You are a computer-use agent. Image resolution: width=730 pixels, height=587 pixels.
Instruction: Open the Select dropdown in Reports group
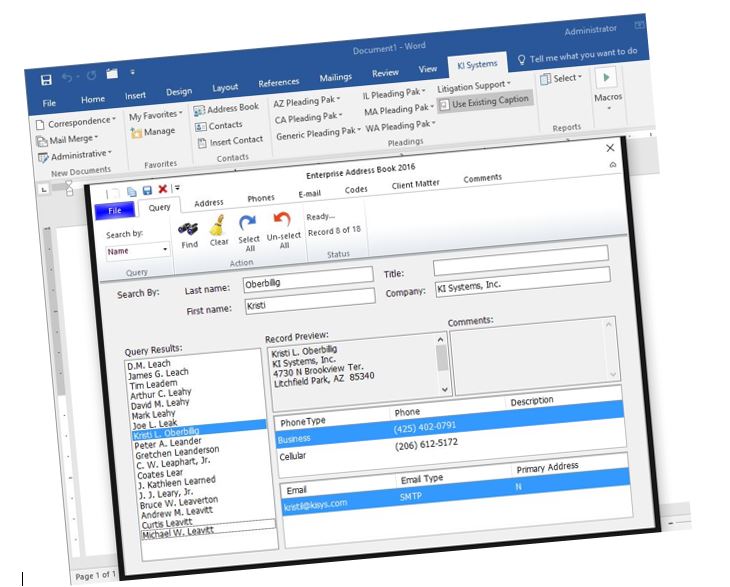pos(561,79)
